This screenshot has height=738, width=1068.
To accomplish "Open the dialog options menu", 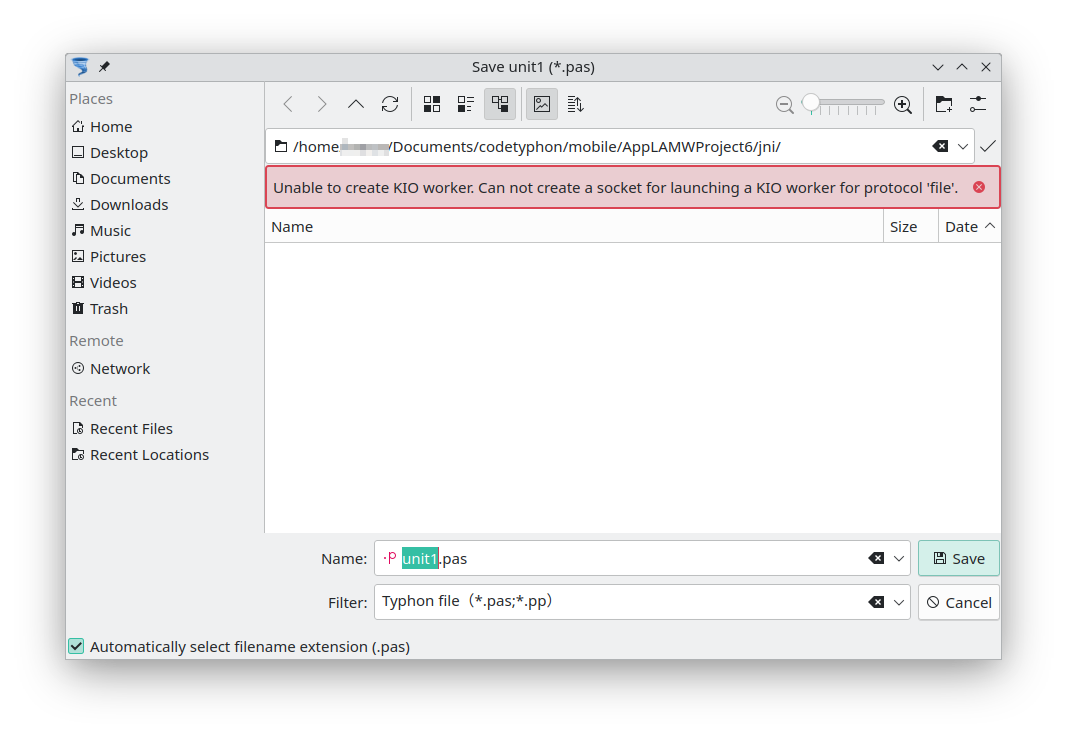I will [x=978, y=104].
